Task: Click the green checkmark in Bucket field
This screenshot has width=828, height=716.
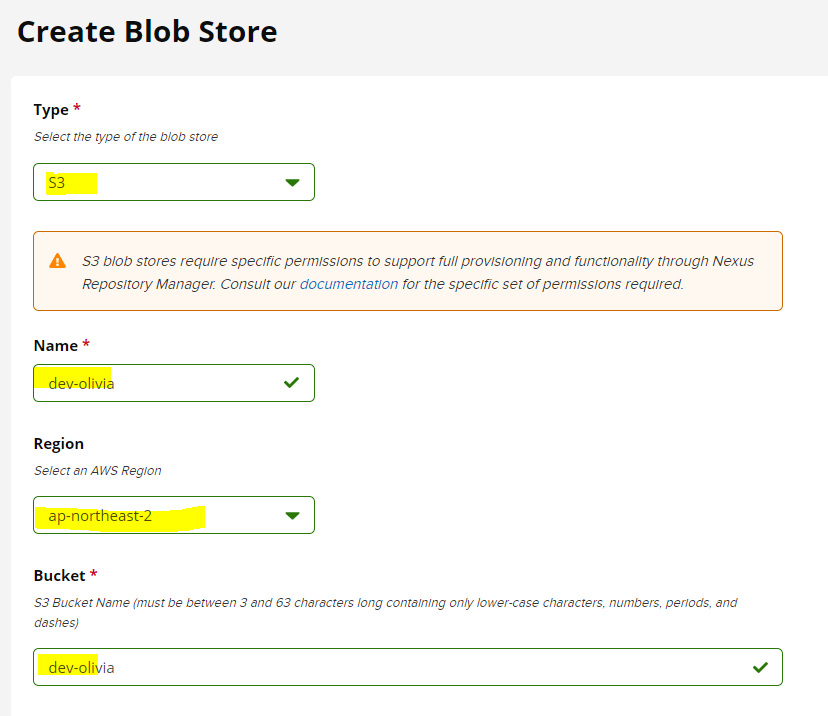Action: coord(760,667)
